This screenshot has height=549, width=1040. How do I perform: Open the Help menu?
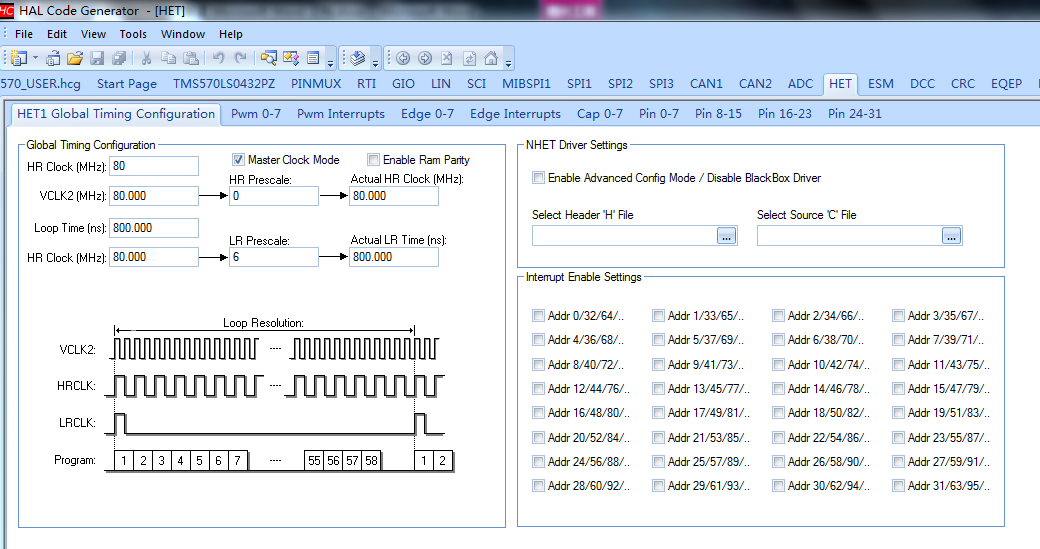(x=231, y=34)
